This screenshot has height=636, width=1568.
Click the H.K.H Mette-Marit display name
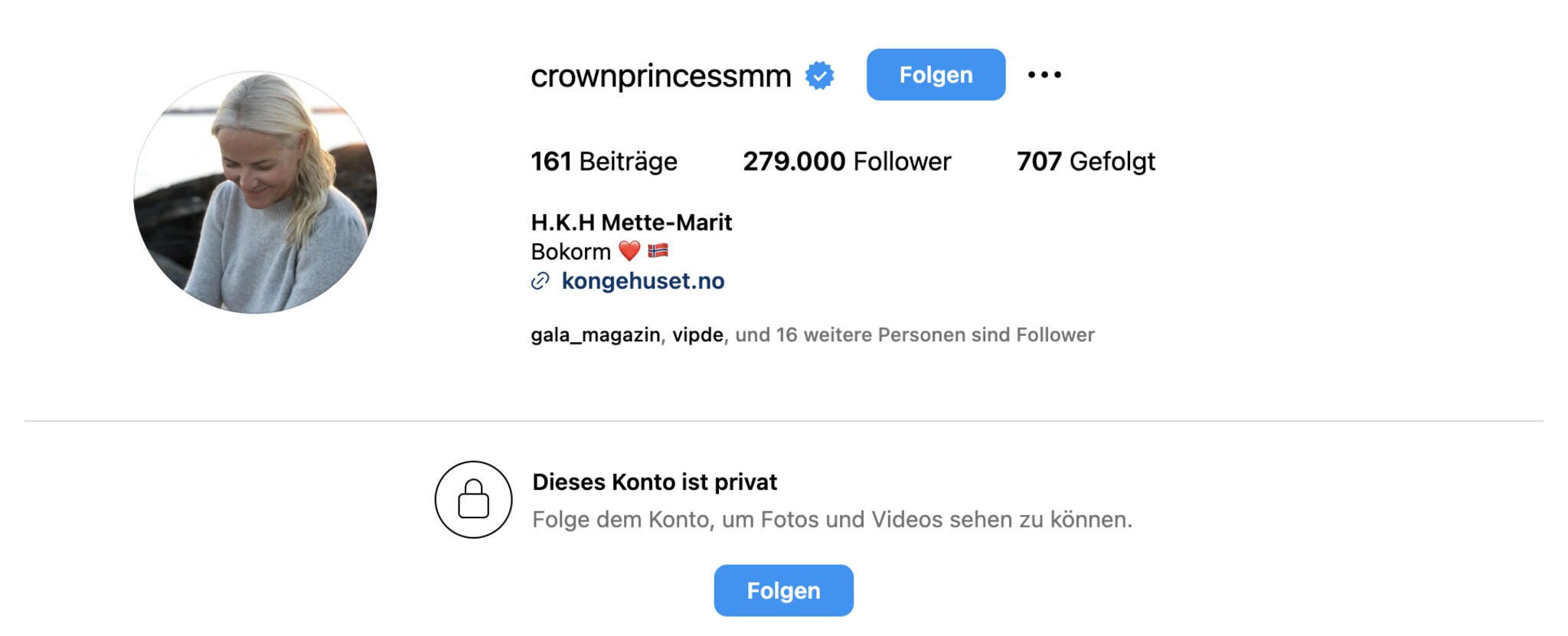(x=632, y=223)
